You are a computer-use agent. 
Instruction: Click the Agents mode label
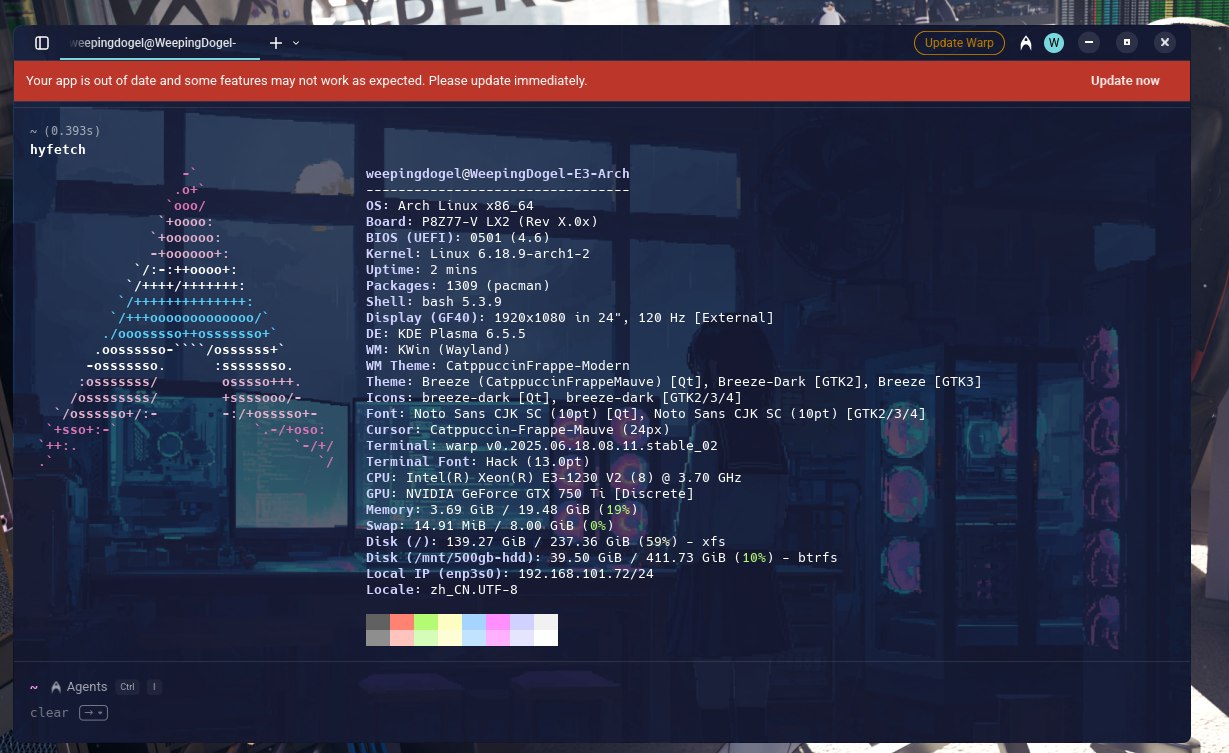click(x=87, y=687)
